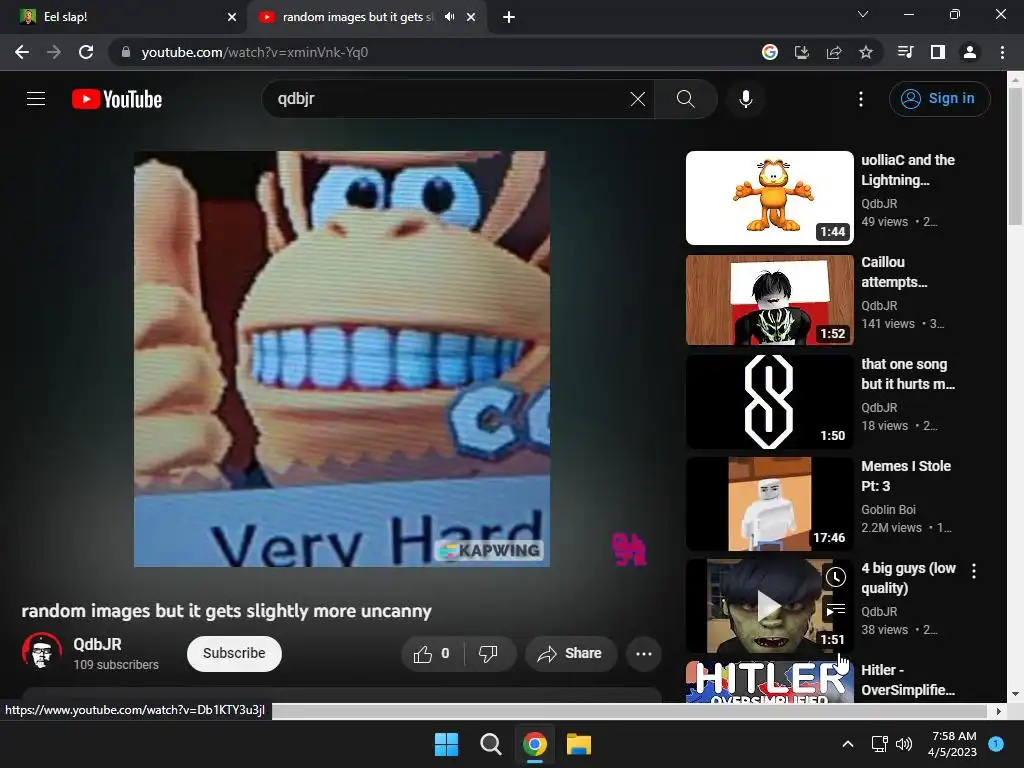Viewport: 1024px width, 768px height.
Task: Clear the search box text with X
Action: point(637,99)
